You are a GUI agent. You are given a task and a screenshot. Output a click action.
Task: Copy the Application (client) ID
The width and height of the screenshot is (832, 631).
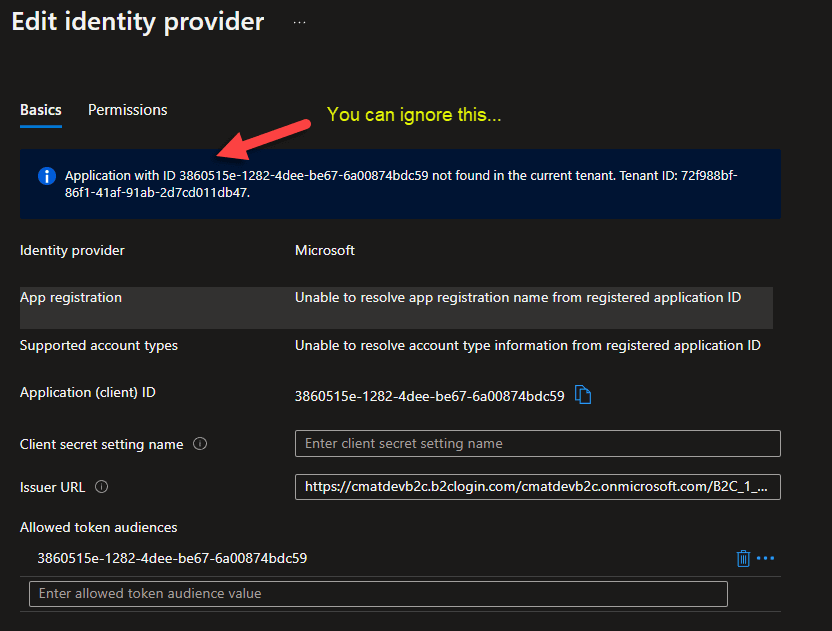(583, 395)
